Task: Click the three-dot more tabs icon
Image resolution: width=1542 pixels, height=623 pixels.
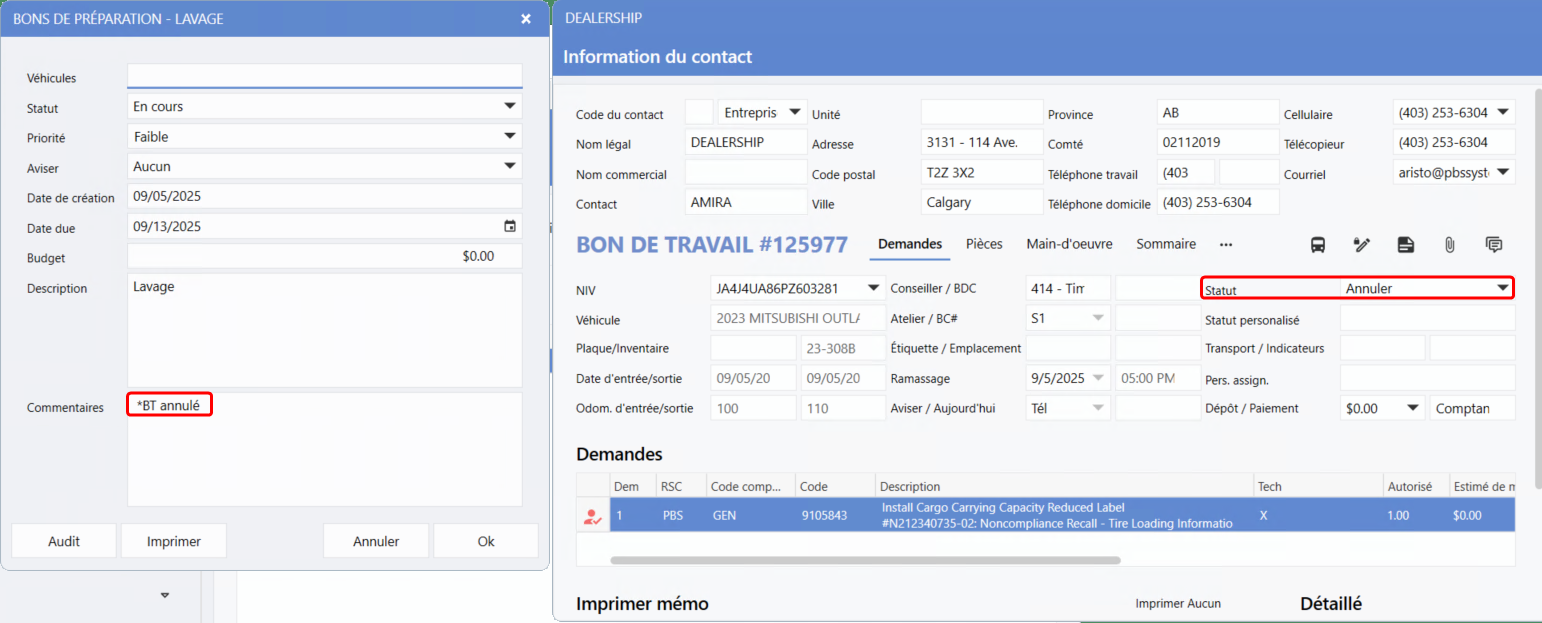Action: pos(1226,245)
